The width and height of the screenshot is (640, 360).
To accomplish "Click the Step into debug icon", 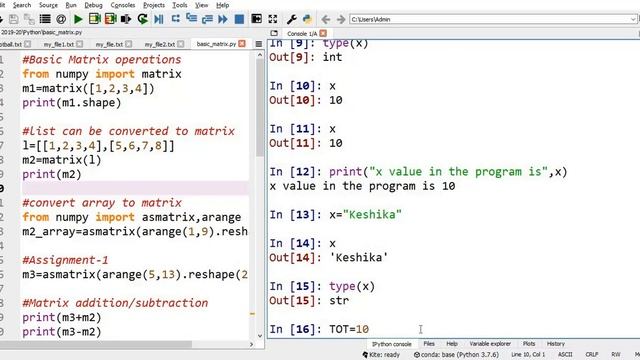I will click(191, 18).
